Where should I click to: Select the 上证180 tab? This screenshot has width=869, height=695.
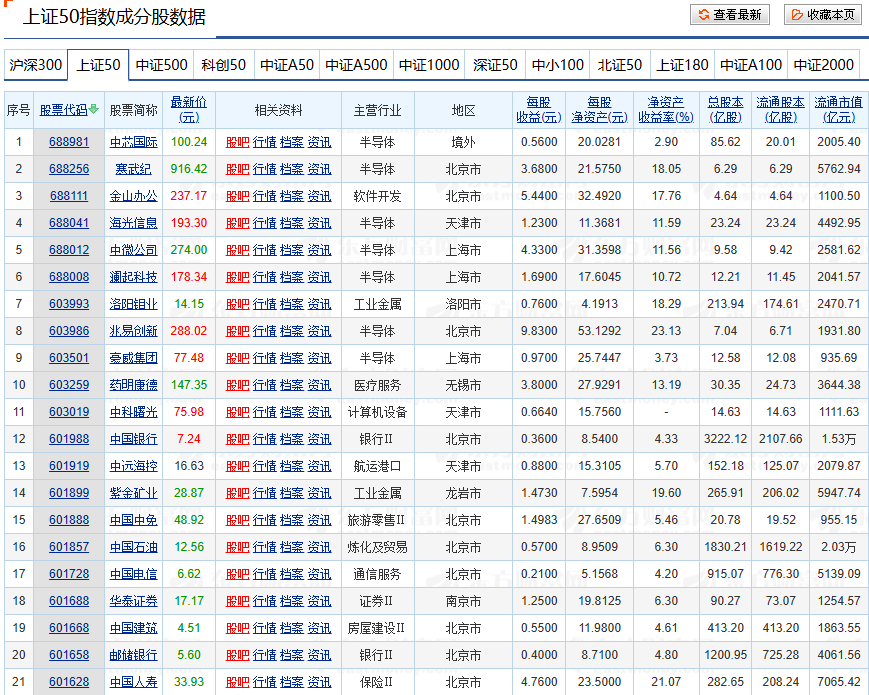click(682, 65)
